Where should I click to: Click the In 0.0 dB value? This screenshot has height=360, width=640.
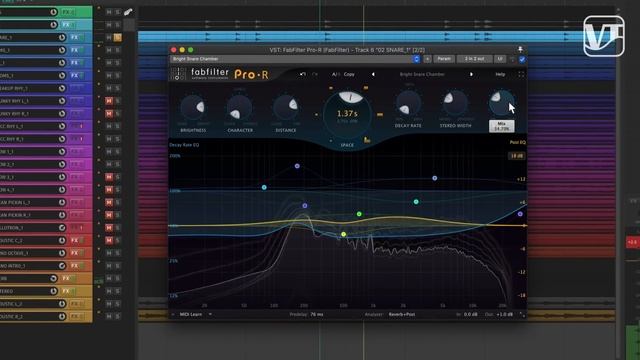471,314
